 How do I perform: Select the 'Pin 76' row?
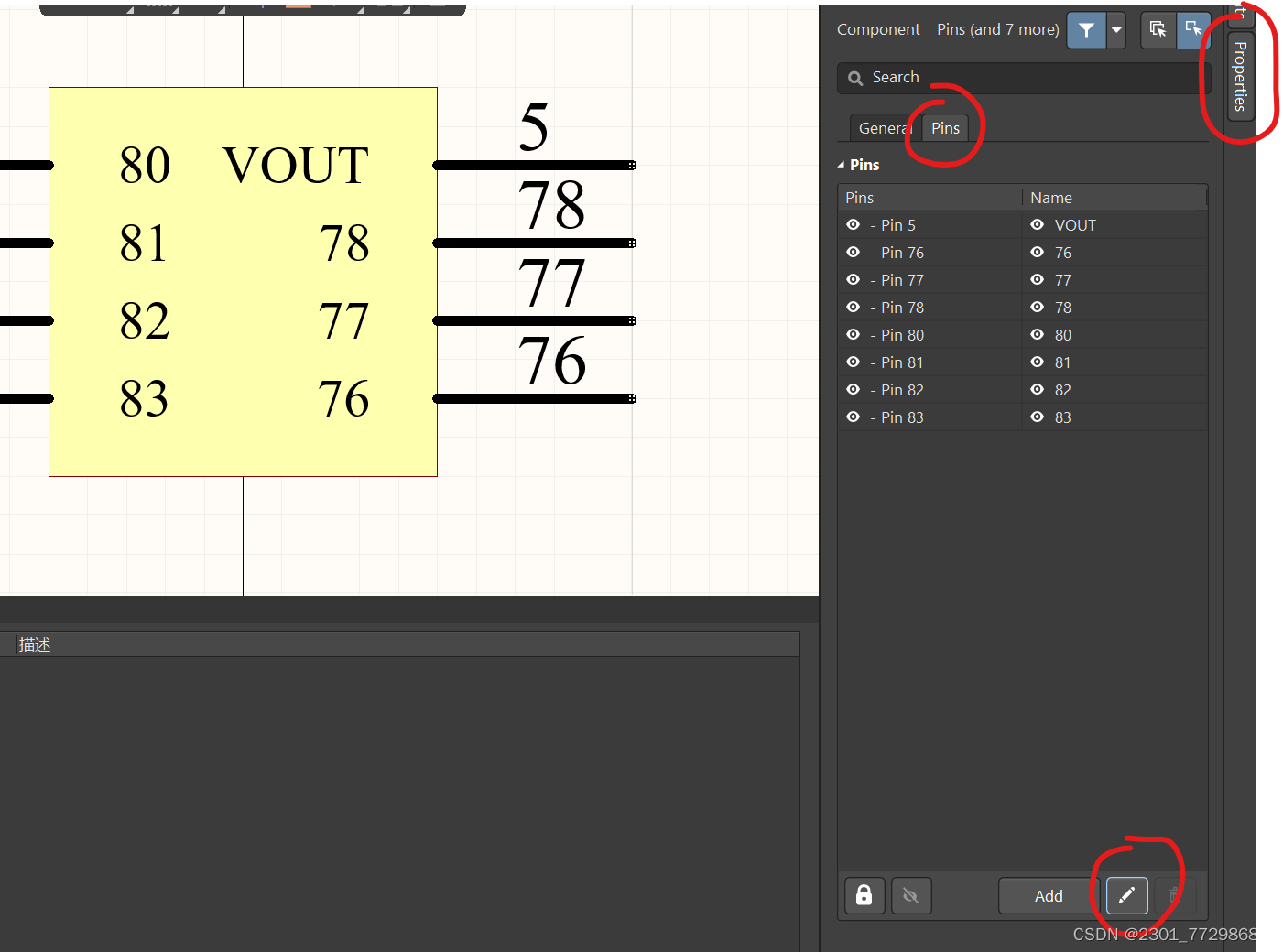1023,253
